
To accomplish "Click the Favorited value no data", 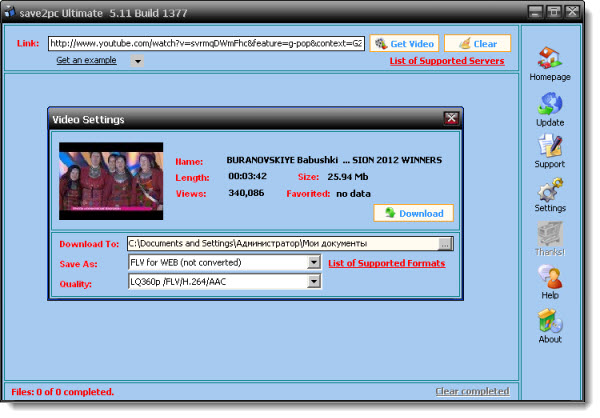I will pos(353,194).
